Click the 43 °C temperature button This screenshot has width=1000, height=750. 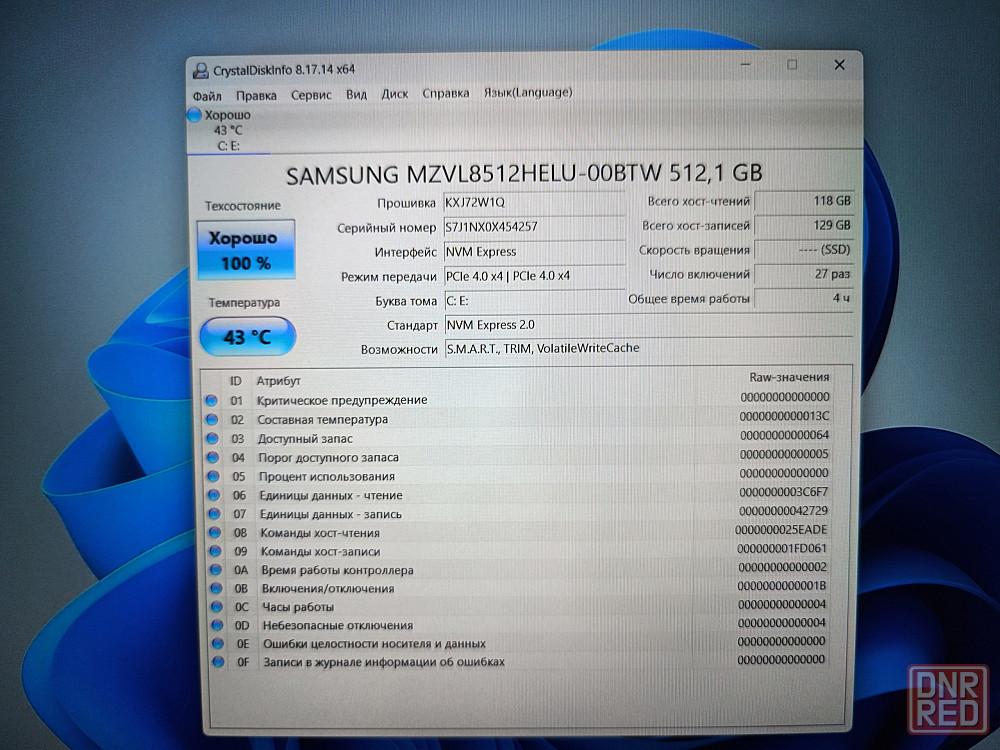click(247, 337)
